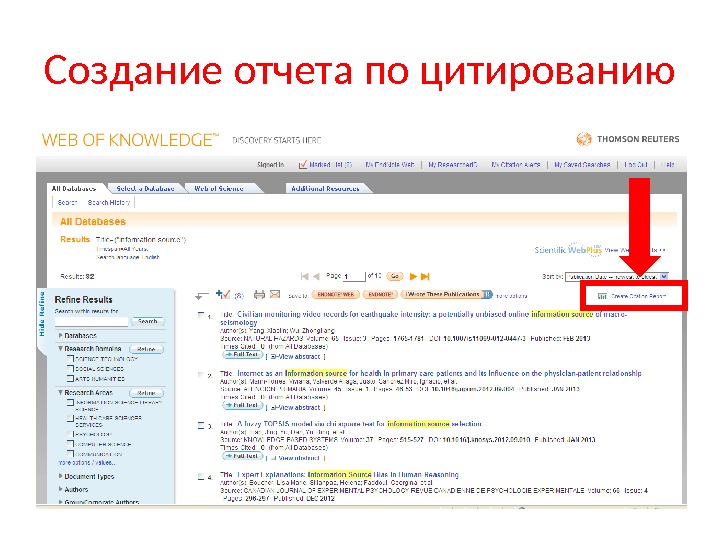Click the ENDNOTE WEB save button
Viewport: 720px width, 540px height.
coord(336,294)
